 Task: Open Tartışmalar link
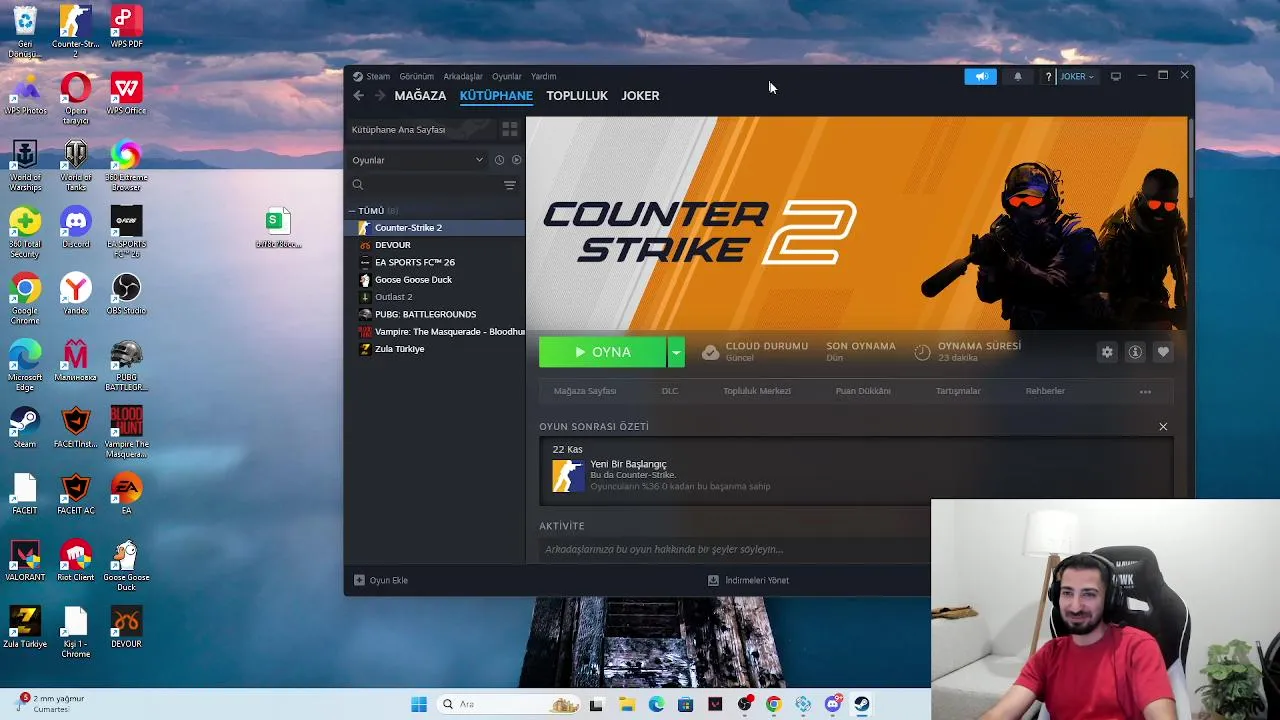pos(958,391)
